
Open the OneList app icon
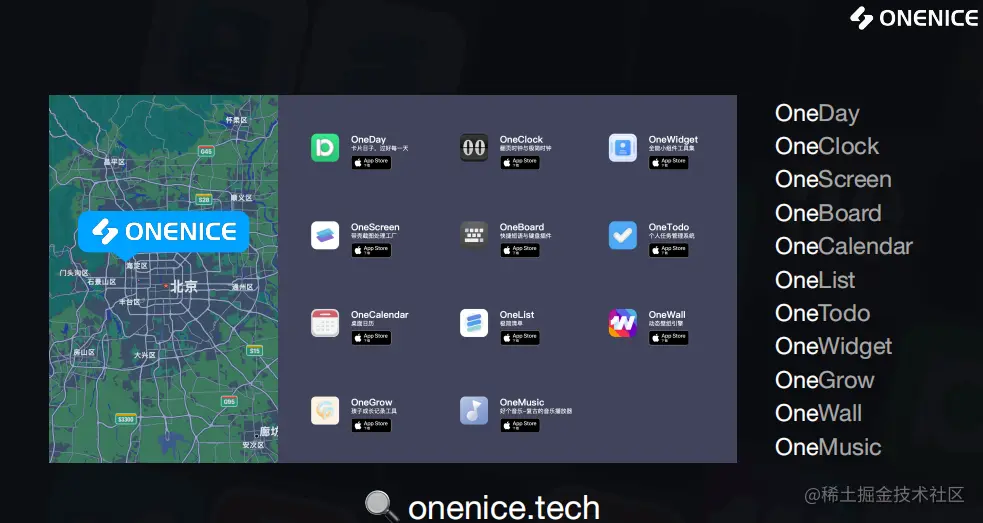coord(474,323)
